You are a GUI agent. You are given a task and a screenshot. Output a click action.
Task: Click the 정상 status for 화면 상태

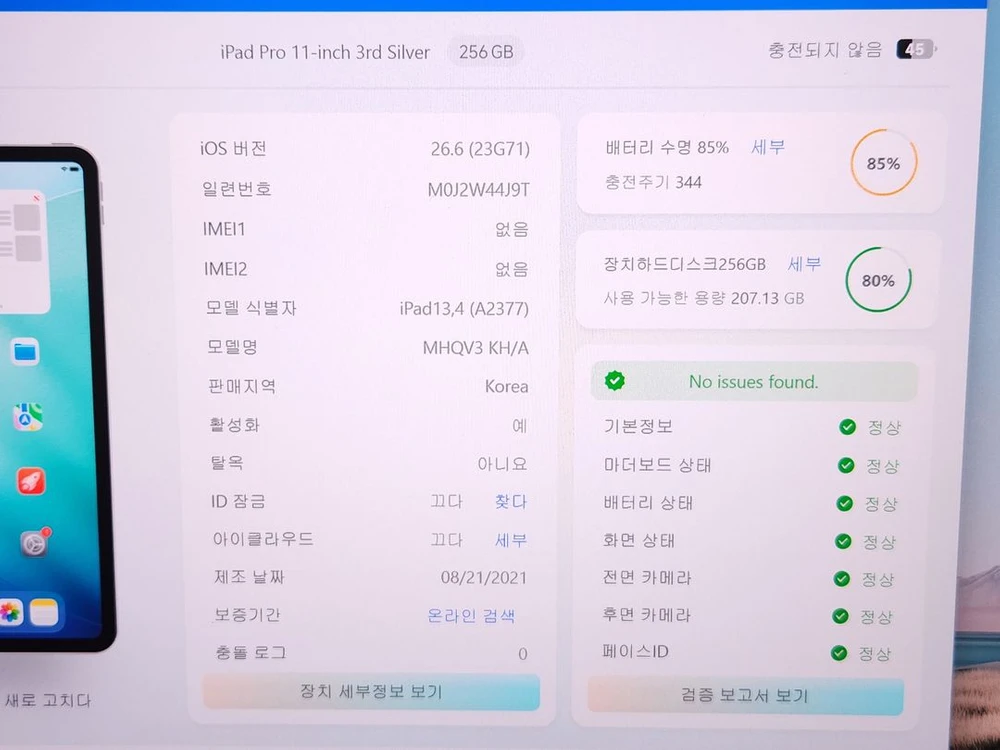pyautogui.click(x=880, y=542)
